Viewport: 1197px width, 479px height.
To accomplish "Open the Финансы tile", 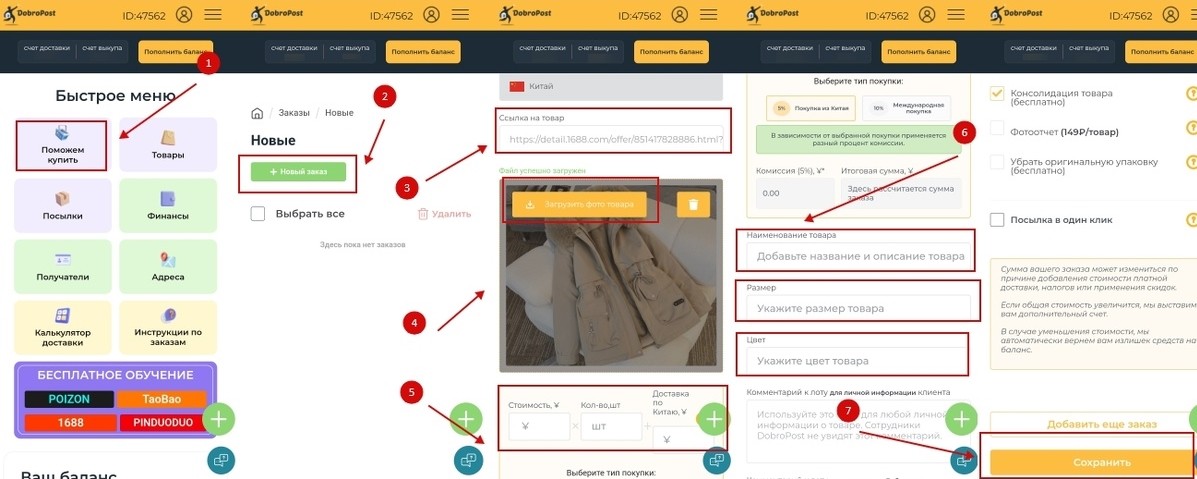I will (168, 206).
